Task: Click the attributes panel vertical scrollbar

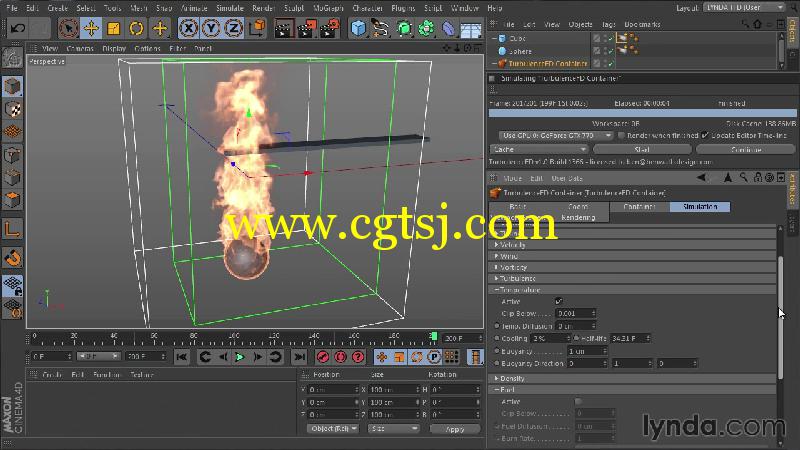Action: [780, 317]
